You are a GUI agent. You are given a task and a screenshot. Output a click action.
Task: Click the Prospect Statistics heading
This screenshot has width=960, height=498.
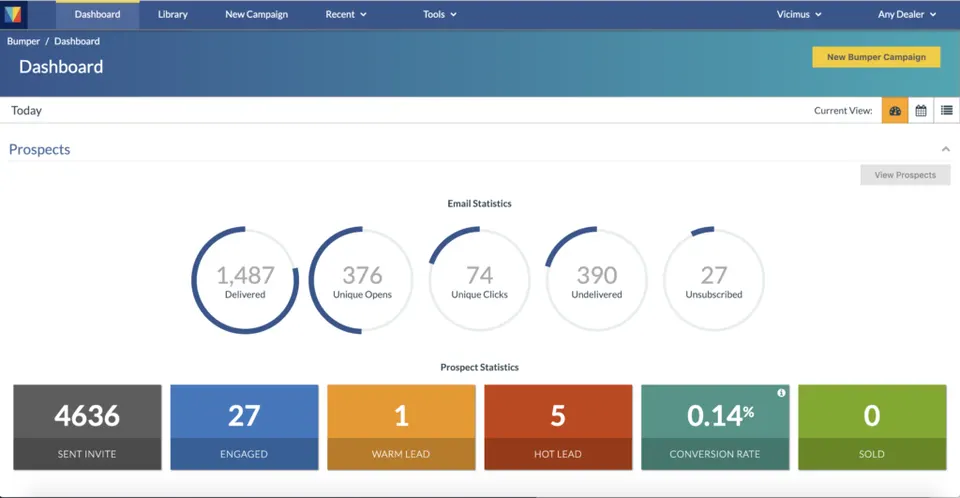pos(479,368)
